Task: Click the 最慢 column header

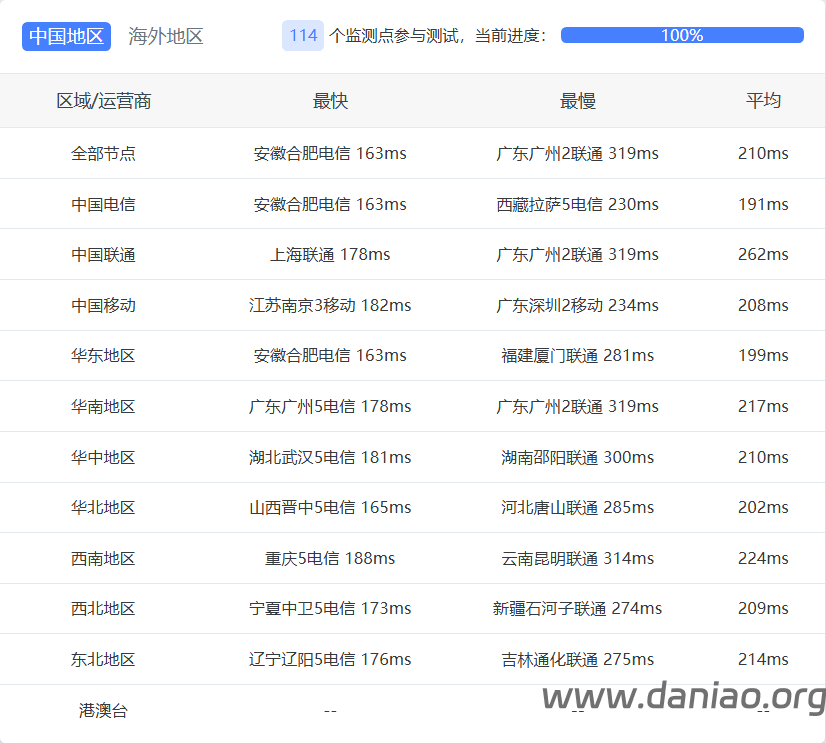Action: point(577,101)
